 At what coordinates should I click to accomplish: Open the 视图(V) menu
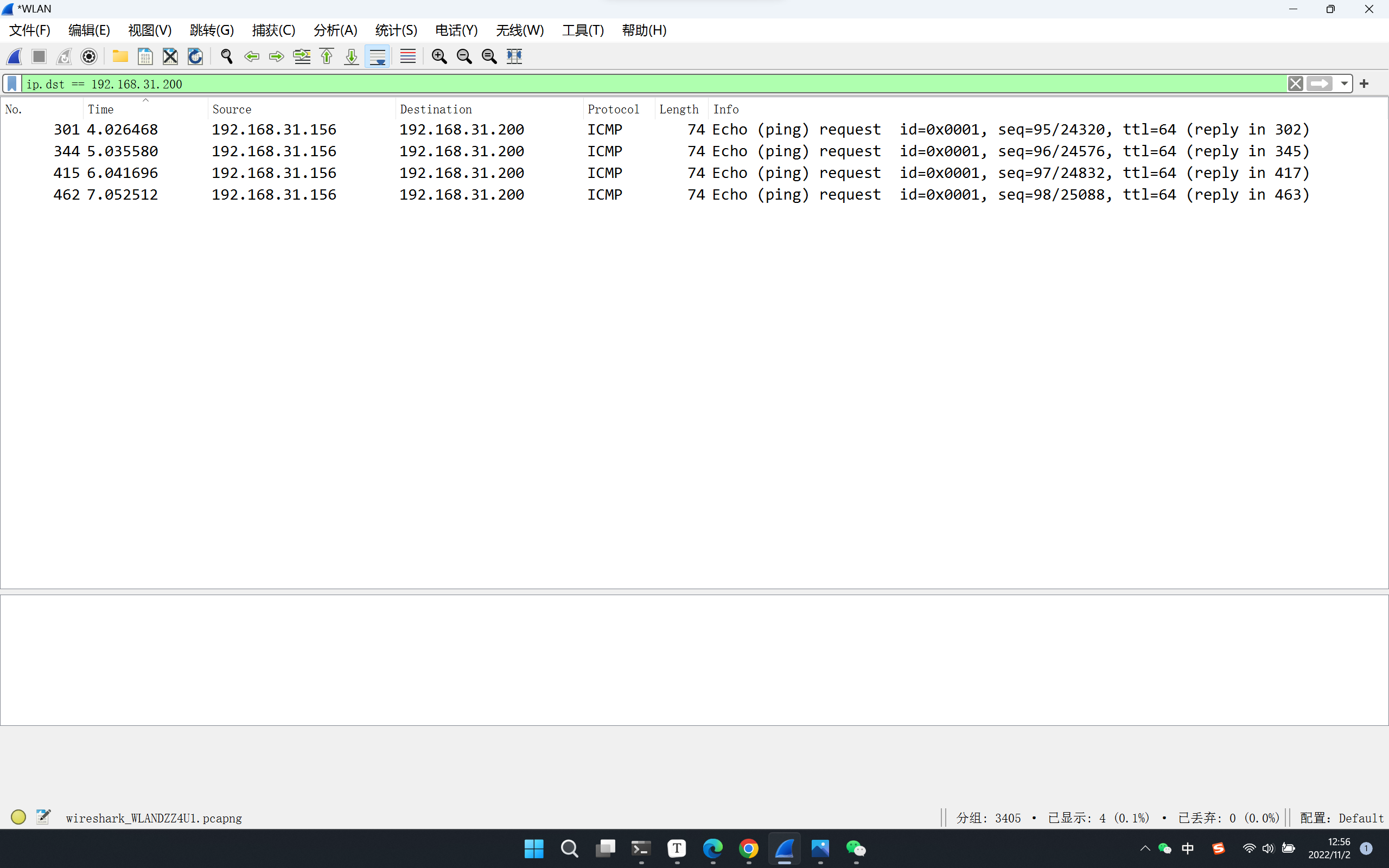click(150, 30)
